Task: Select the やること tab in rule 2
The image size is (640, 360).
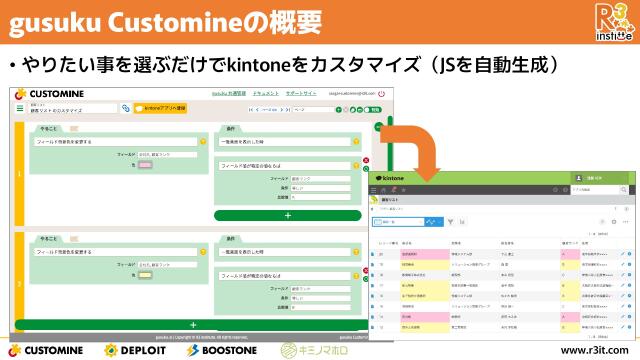Action: pos(49,239)
